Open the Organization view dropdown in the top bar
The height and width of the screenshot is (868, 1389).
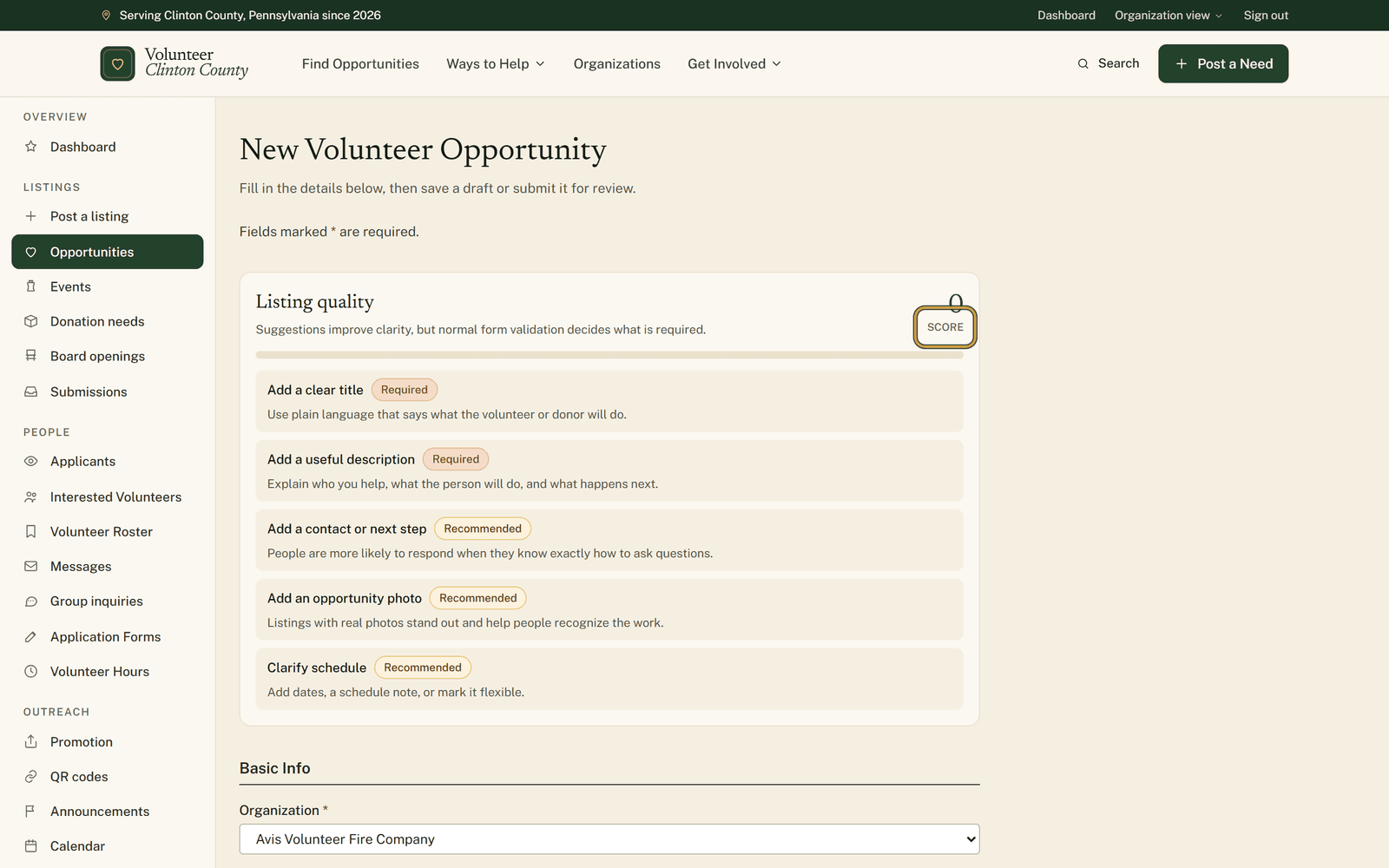pyautogui.click(x=1168, y=16)
